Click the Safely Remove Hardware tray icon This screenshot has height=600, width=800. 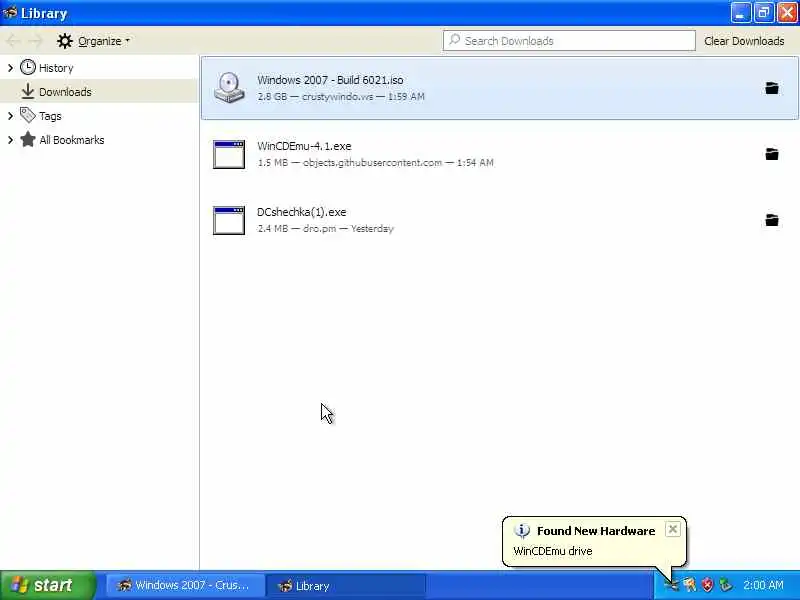click(x=725, y=585)
